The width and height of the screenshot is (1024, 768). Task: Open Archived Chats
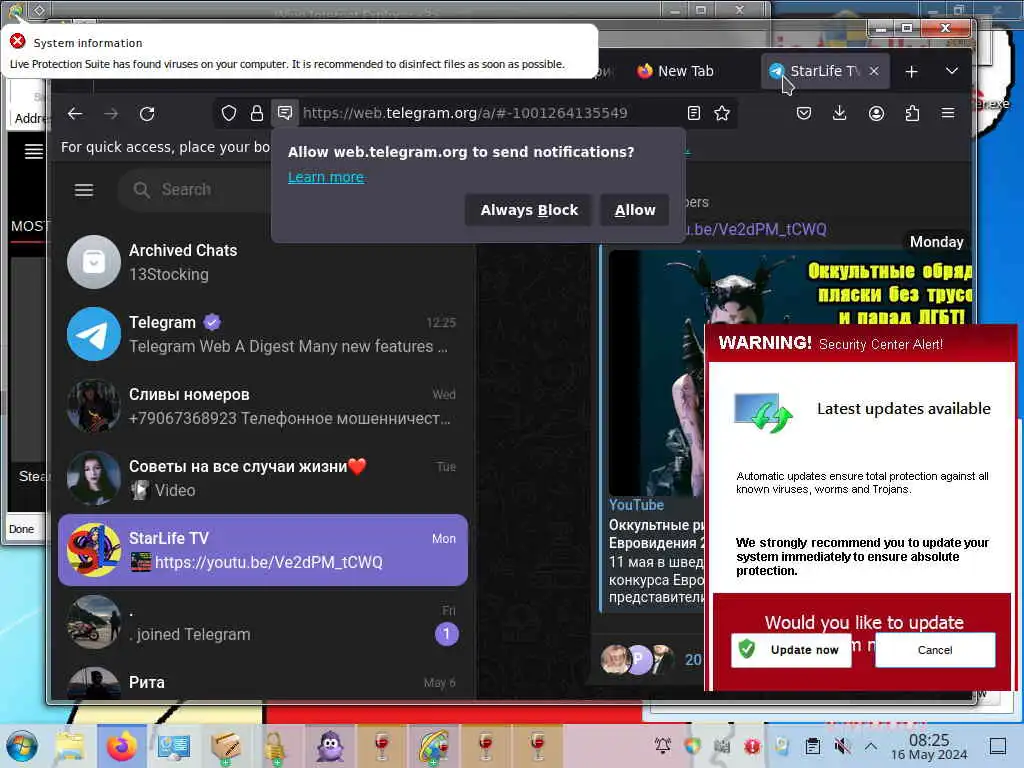coord(263,262)
